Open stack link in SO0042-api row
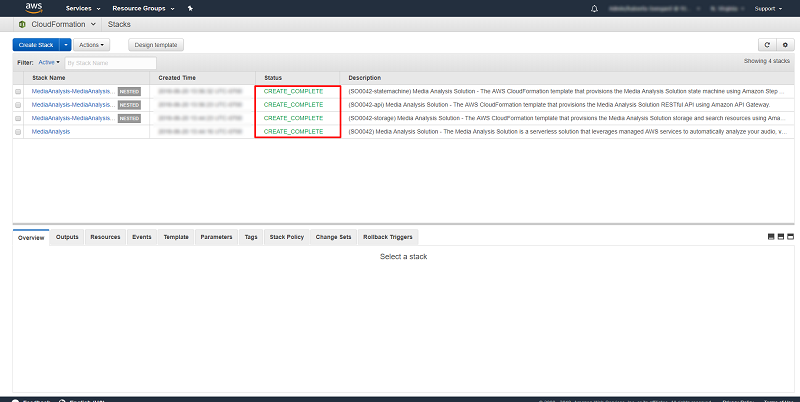This screenshot has width=800, height=402. tap(73, 105)
